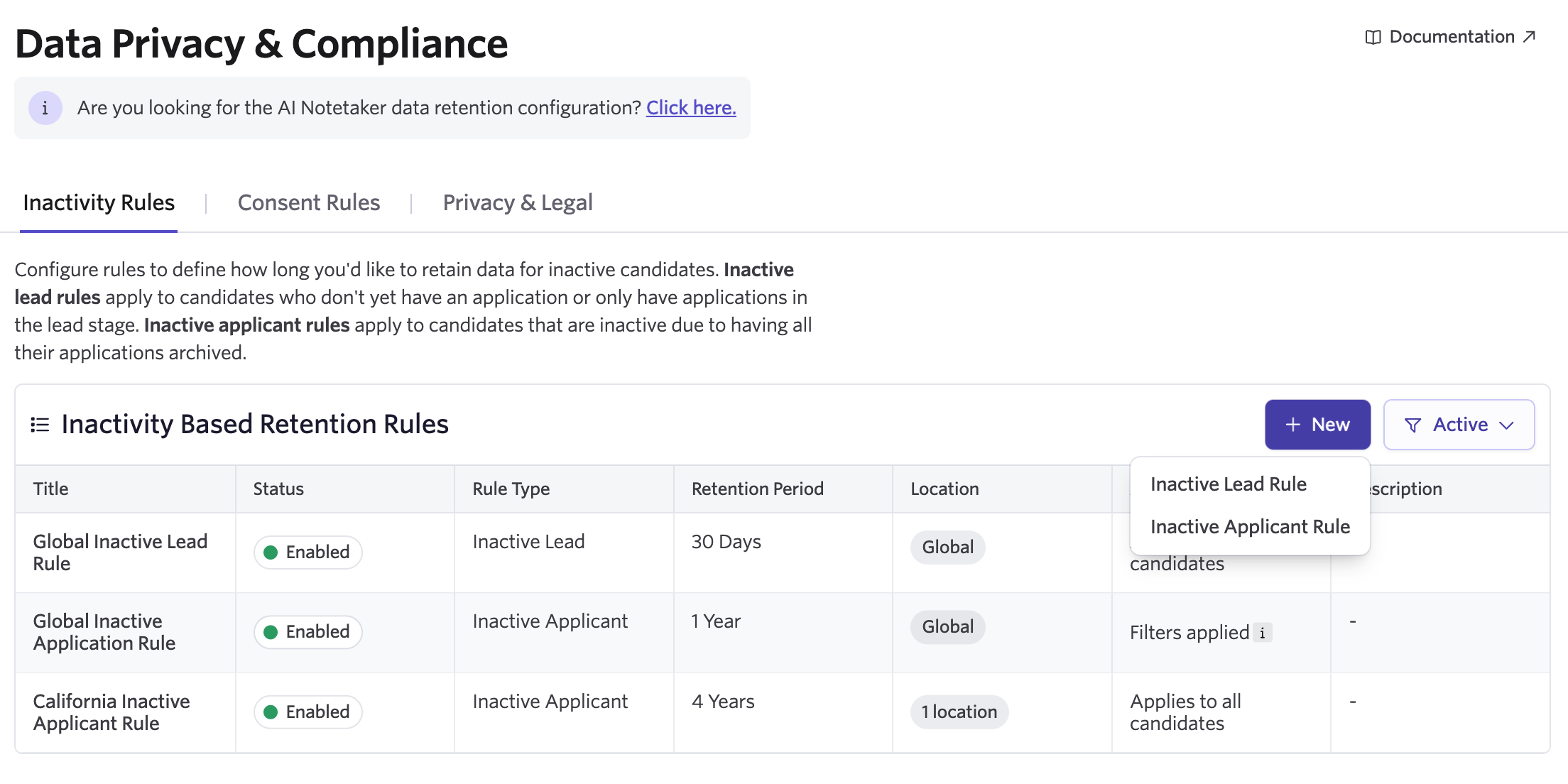Expand the Active filter dropdown chevron

(1506, 425)
